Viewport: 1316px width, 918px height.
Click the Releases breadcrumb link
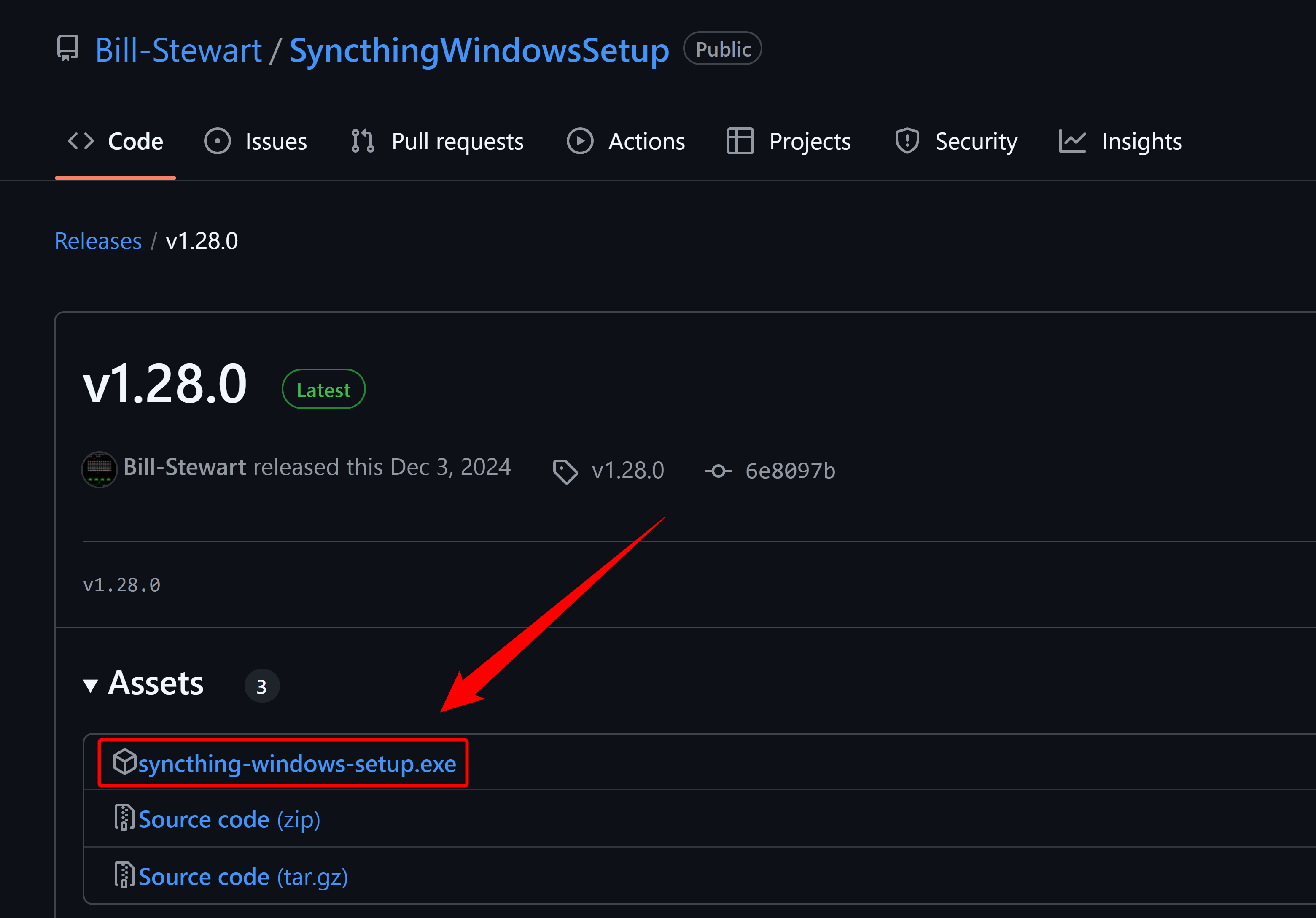[x=97, y=240]
